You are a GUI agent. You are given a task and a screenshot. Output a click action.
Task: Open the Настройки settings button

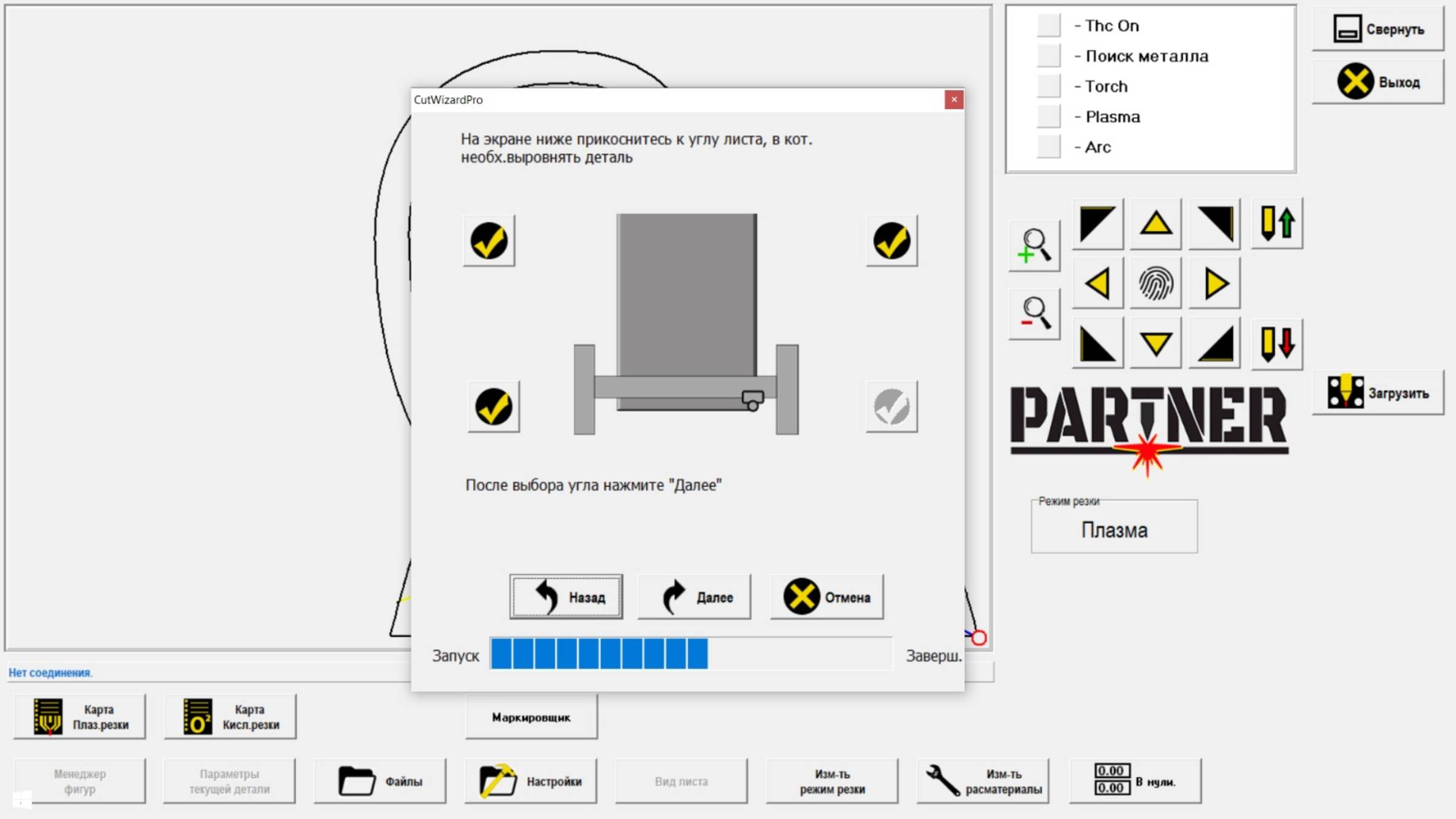coord(531,781)
